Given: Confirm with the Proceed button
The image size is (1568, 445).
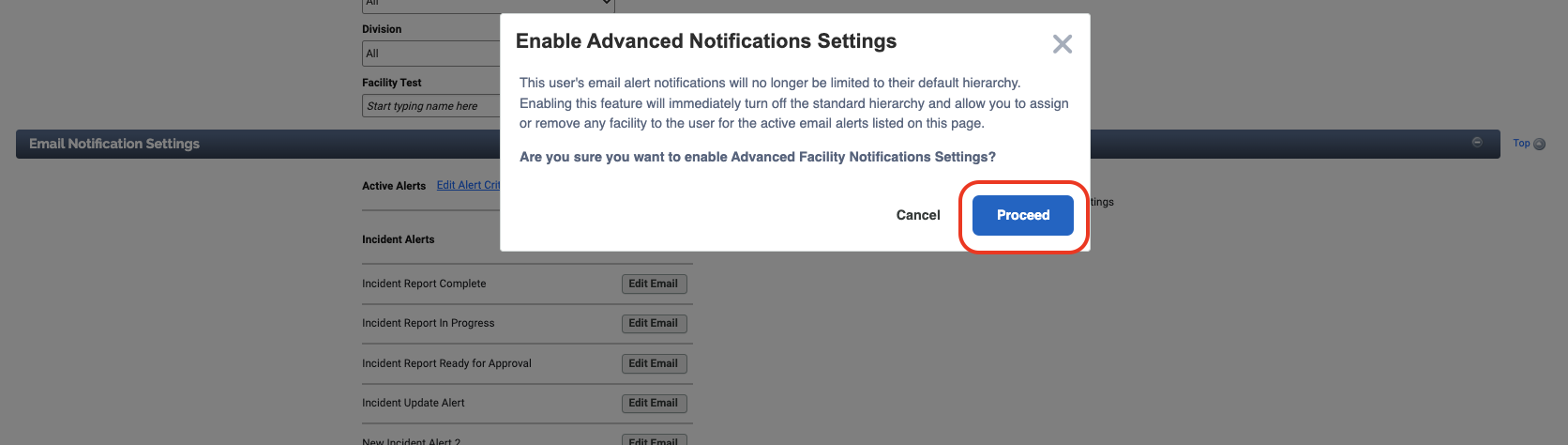Looking at the screenshot, I should pos(1022,215).
